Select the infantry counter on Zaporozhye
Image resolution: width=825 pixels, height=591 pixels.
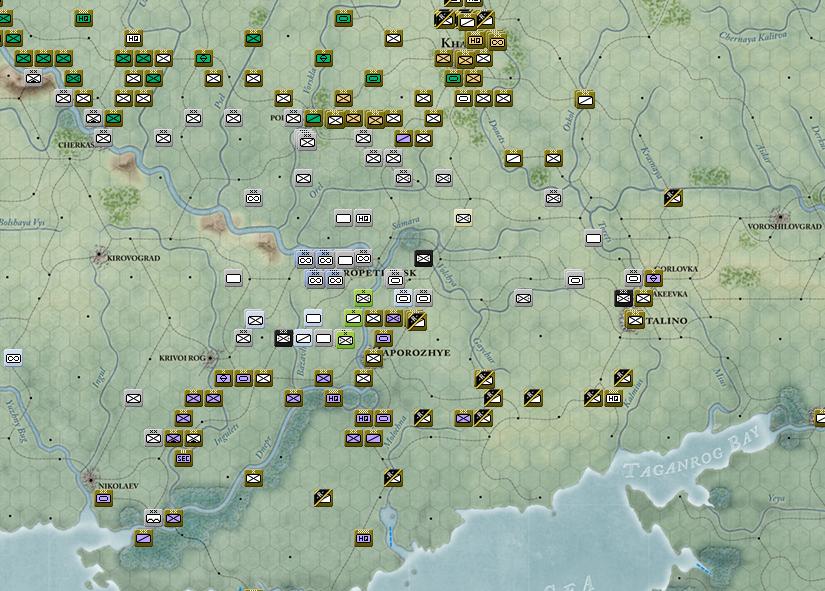pos(374,358)
